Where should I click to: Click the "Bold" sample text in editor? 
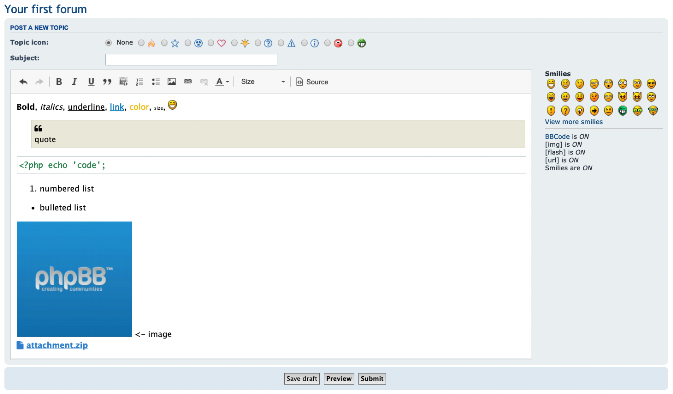pyautogui.click(x=26, y=107)
